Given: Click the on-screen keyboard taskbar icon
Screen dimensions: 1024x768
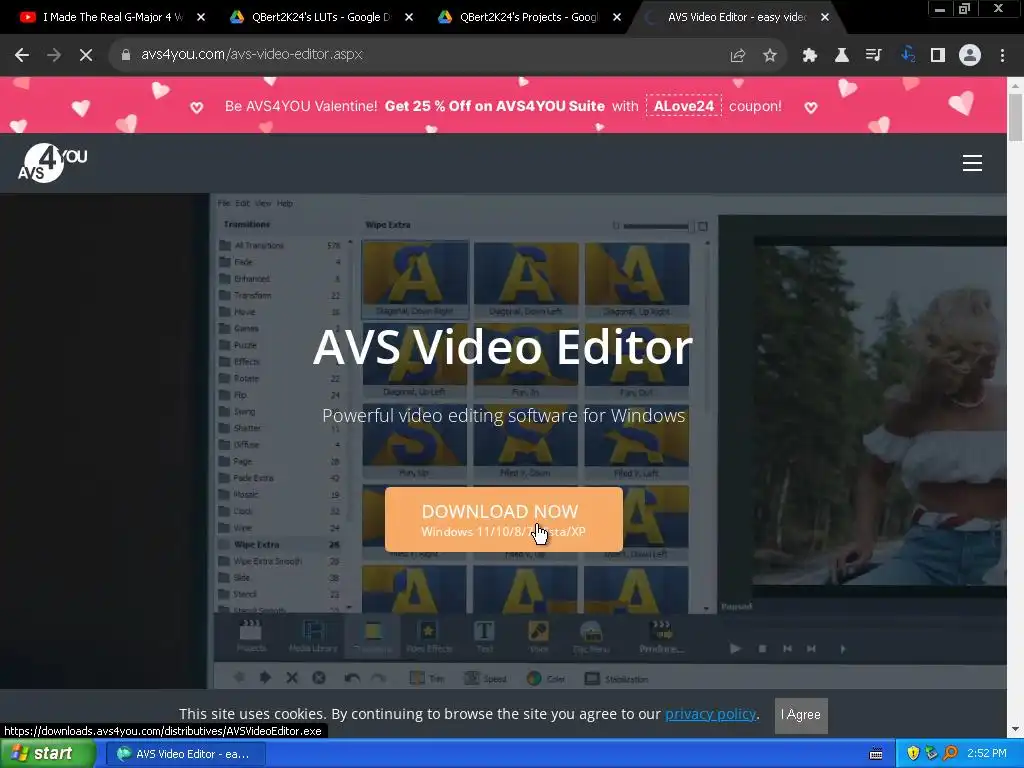Looking at the screenshot, I should tap(876, 754).
